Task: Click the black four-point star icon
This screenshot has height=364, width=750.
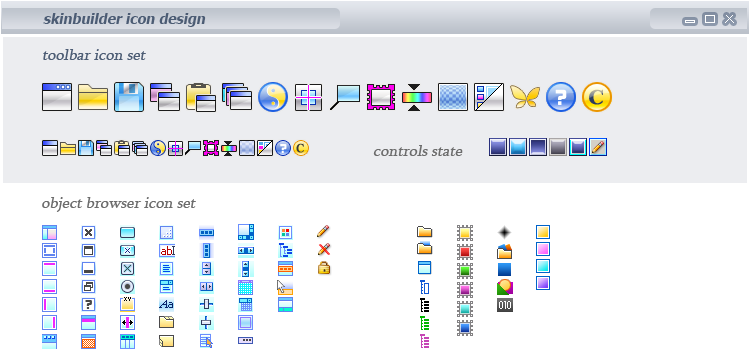Action: (x=505, y=233)
